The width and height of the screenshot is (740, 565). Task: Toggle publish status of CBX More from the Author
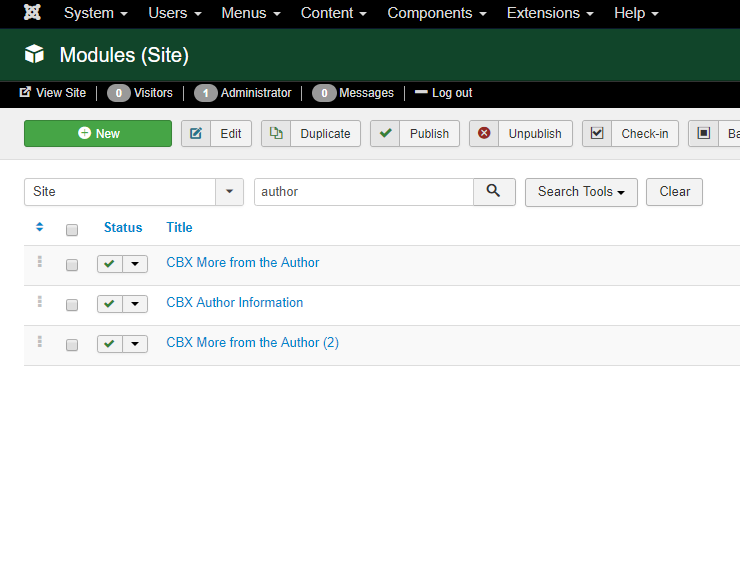[x=109, y=264]
